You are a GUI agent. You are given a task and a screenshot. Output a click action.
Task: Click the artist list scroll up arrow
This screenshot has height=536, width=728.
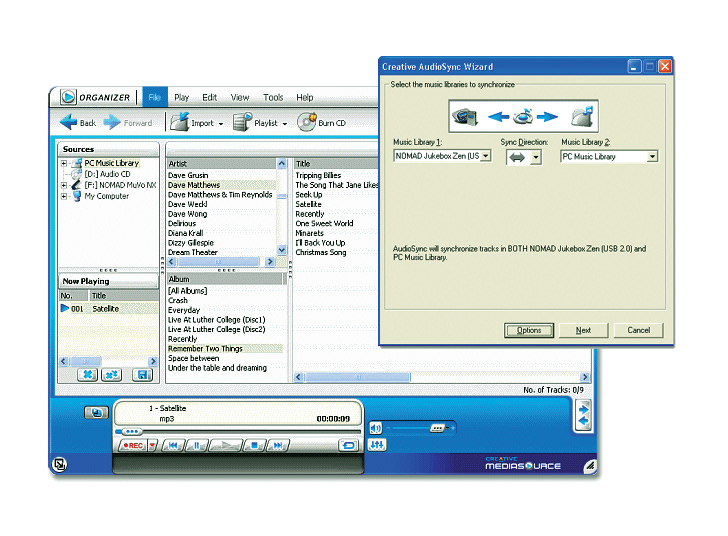click(282, 163)
